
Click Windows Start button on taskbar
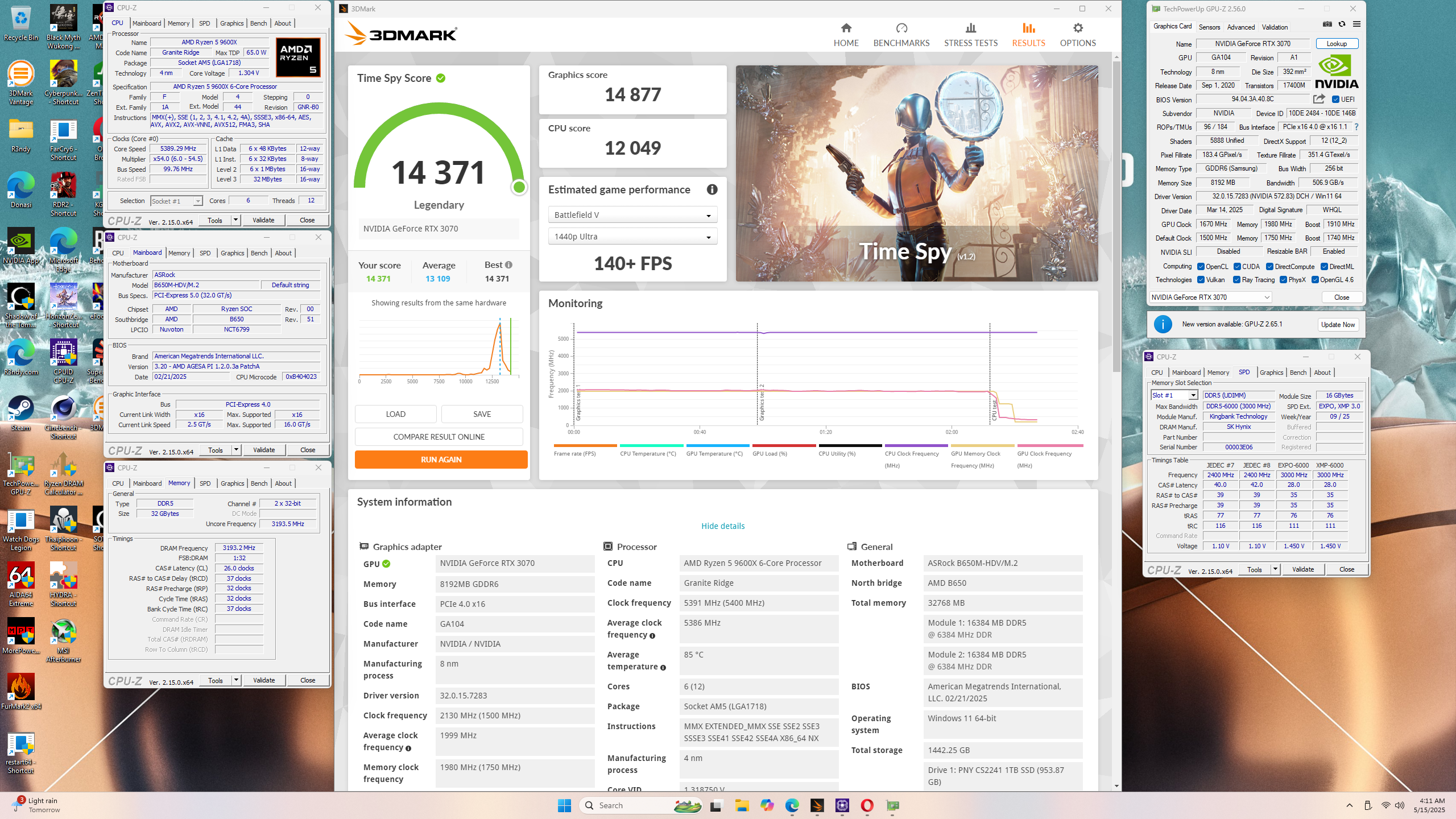coord(564,805)
